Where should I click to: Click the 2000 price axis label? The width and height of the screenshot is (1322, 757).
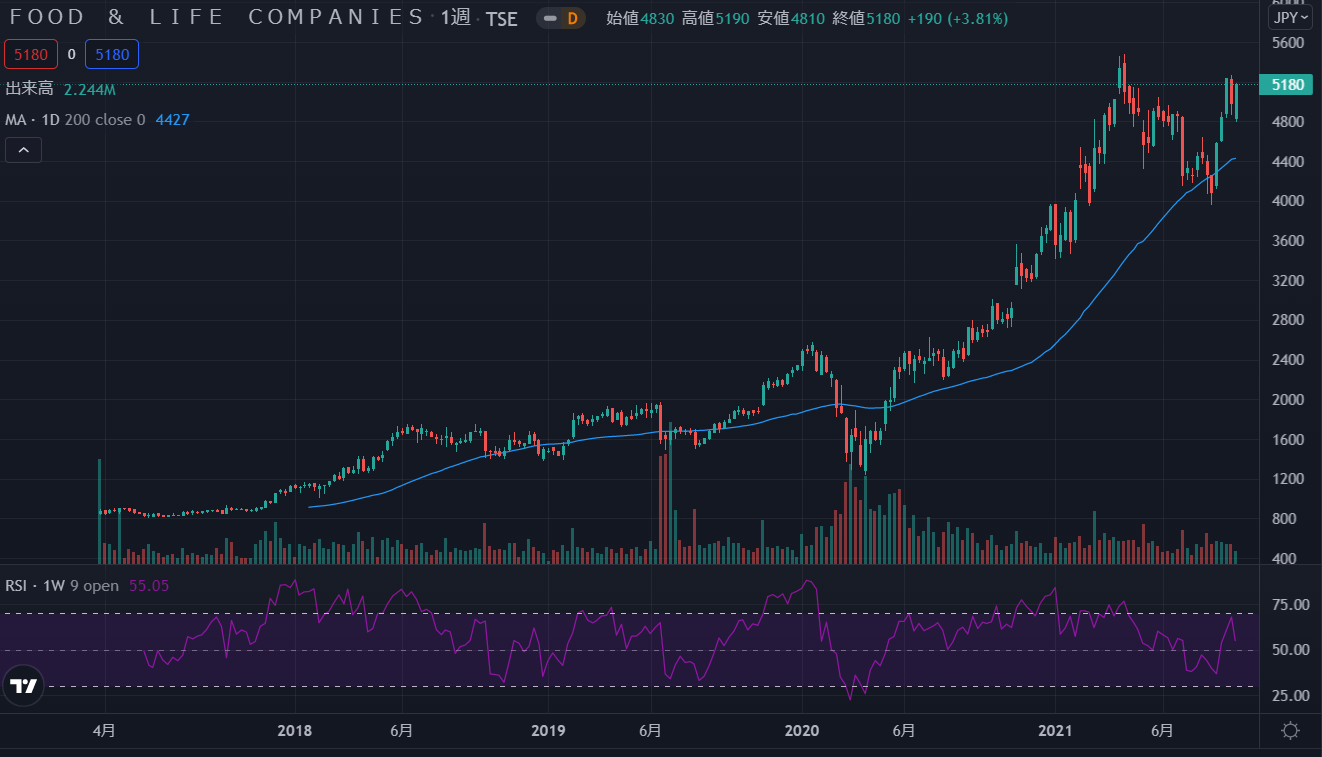(1288, 400)
